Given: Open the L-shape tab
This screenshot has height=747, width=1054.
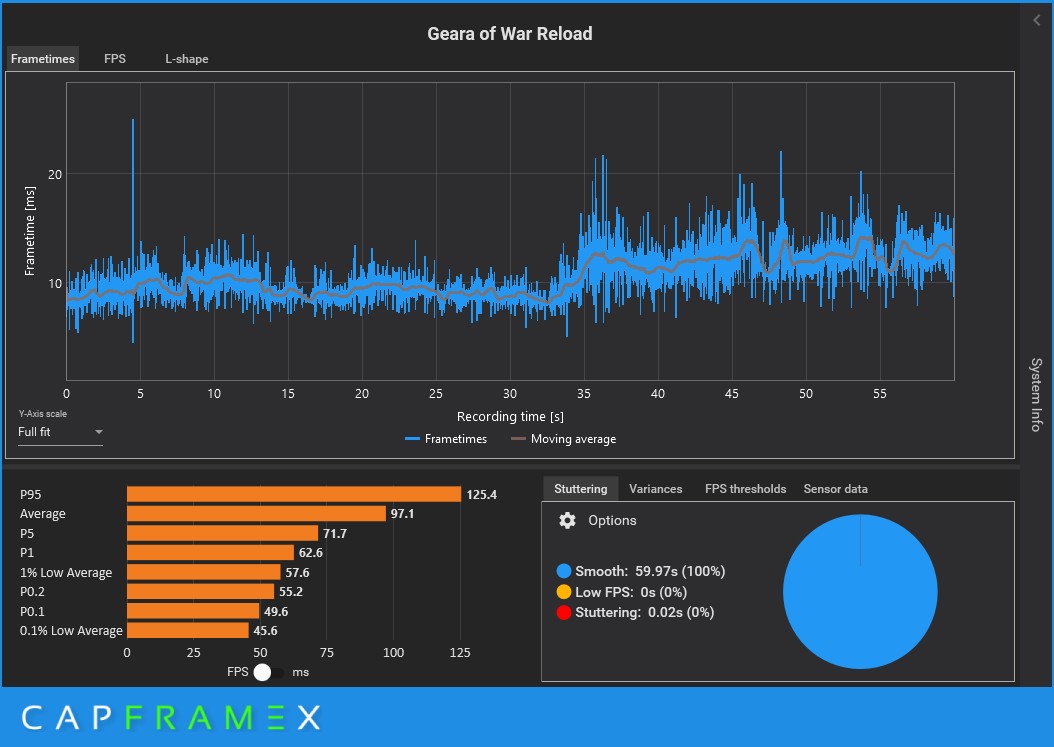Looking at the screenshot, I should [187, 58].
